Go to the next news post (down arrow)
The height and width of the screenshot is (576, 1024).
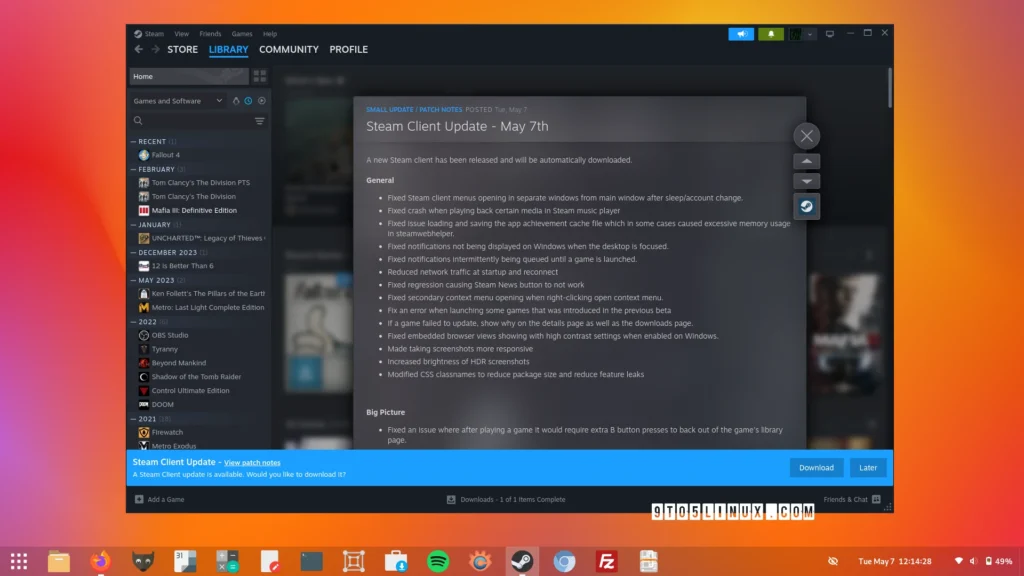pos(807,181)
